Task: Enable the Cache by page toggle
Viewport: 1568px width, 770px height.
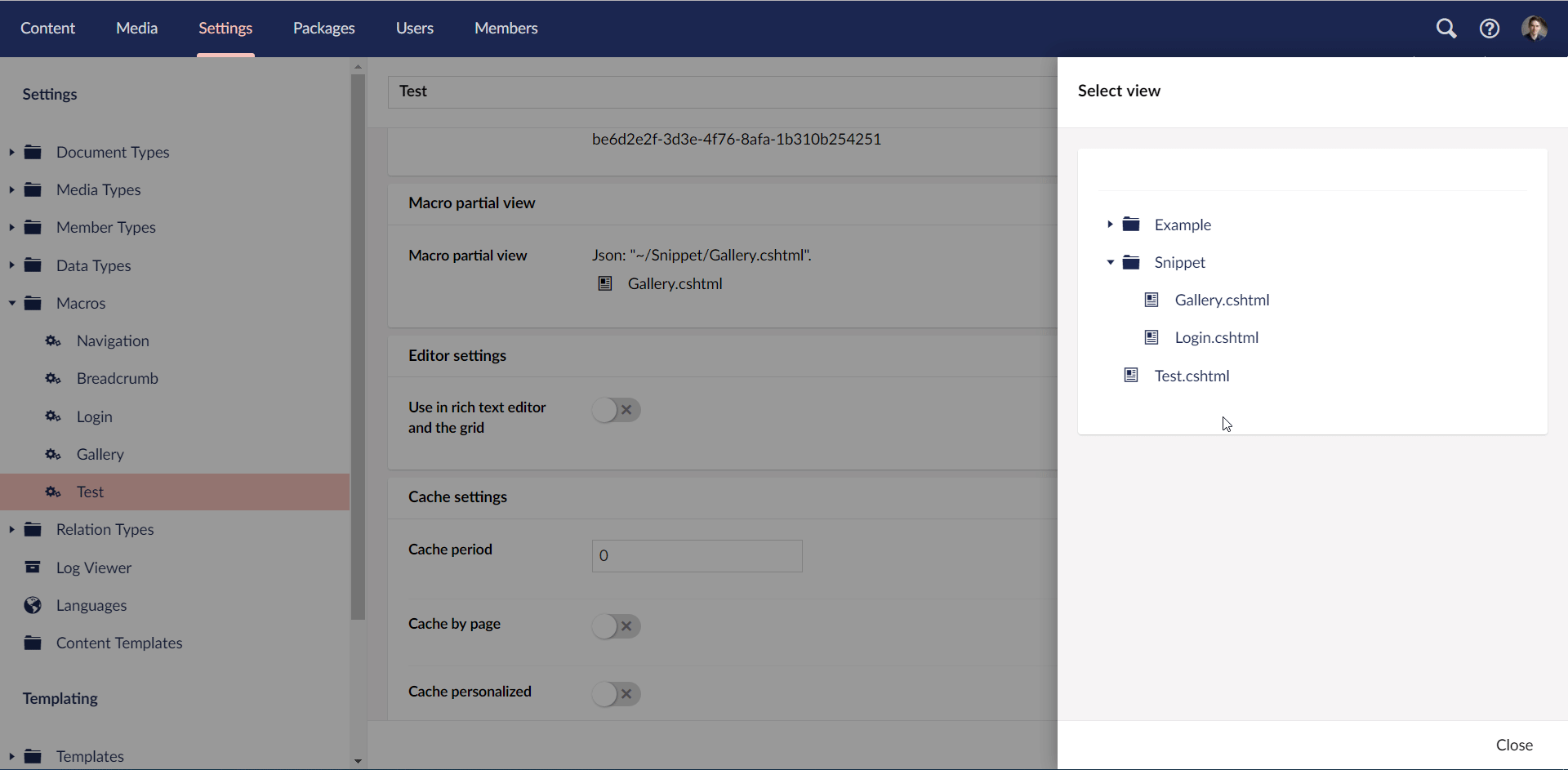Action: (616, 626)
